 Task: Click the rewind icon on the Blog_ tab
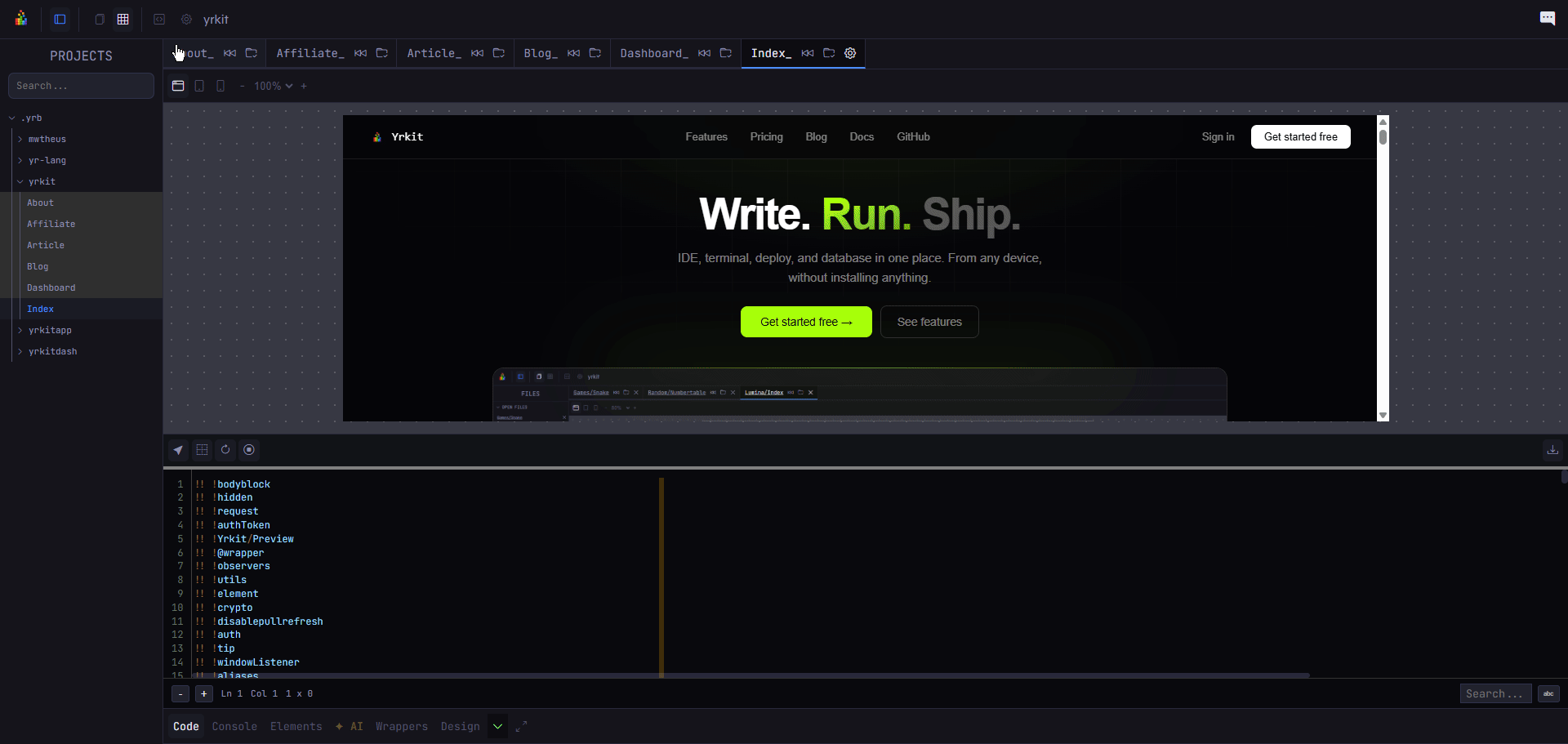pyautogui.click(x=573, y=53)
